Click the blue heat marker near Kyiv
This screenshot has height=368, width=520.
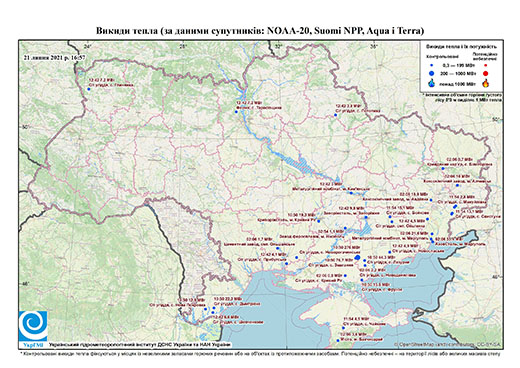[236, 112]
